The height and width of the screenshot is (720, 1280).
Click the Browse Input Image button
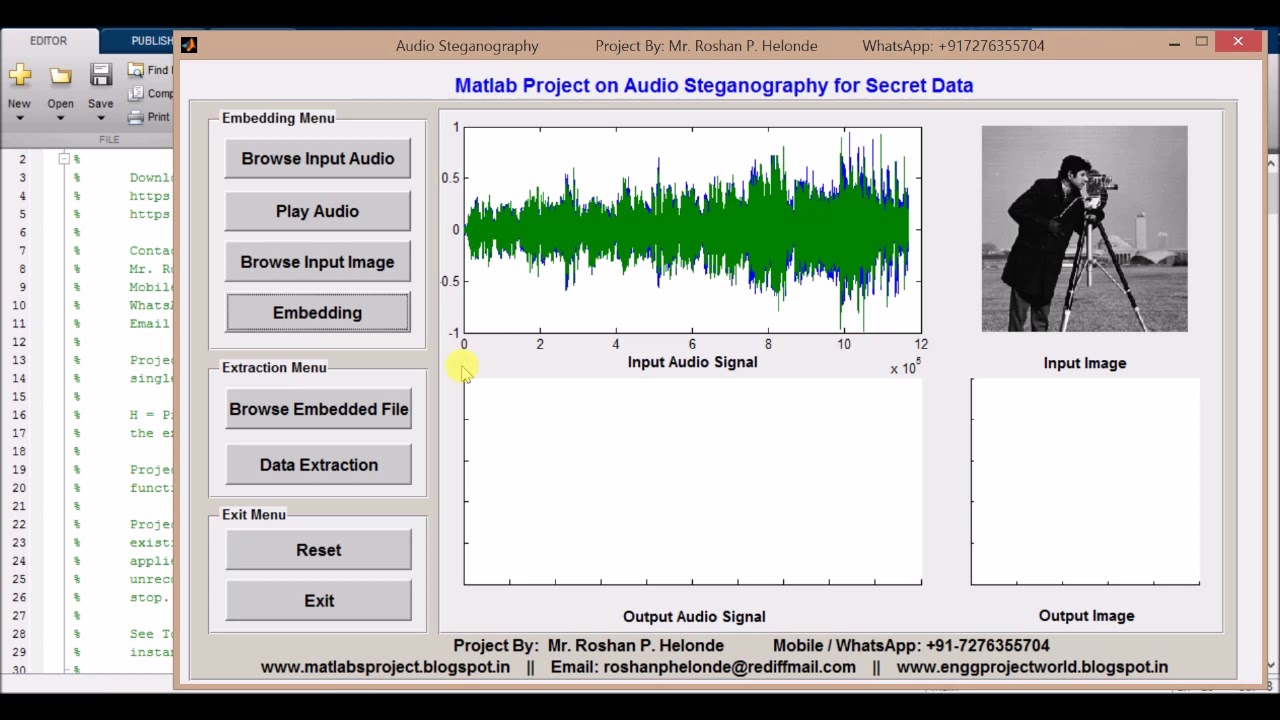[x=317, y=262]
